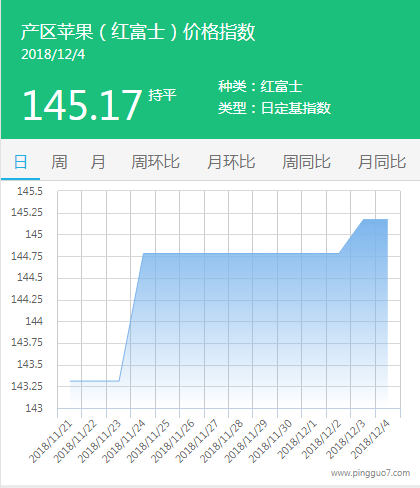Select the 日 daily tab
This screenshot has height=488, width=420.
tap(20, 162)
